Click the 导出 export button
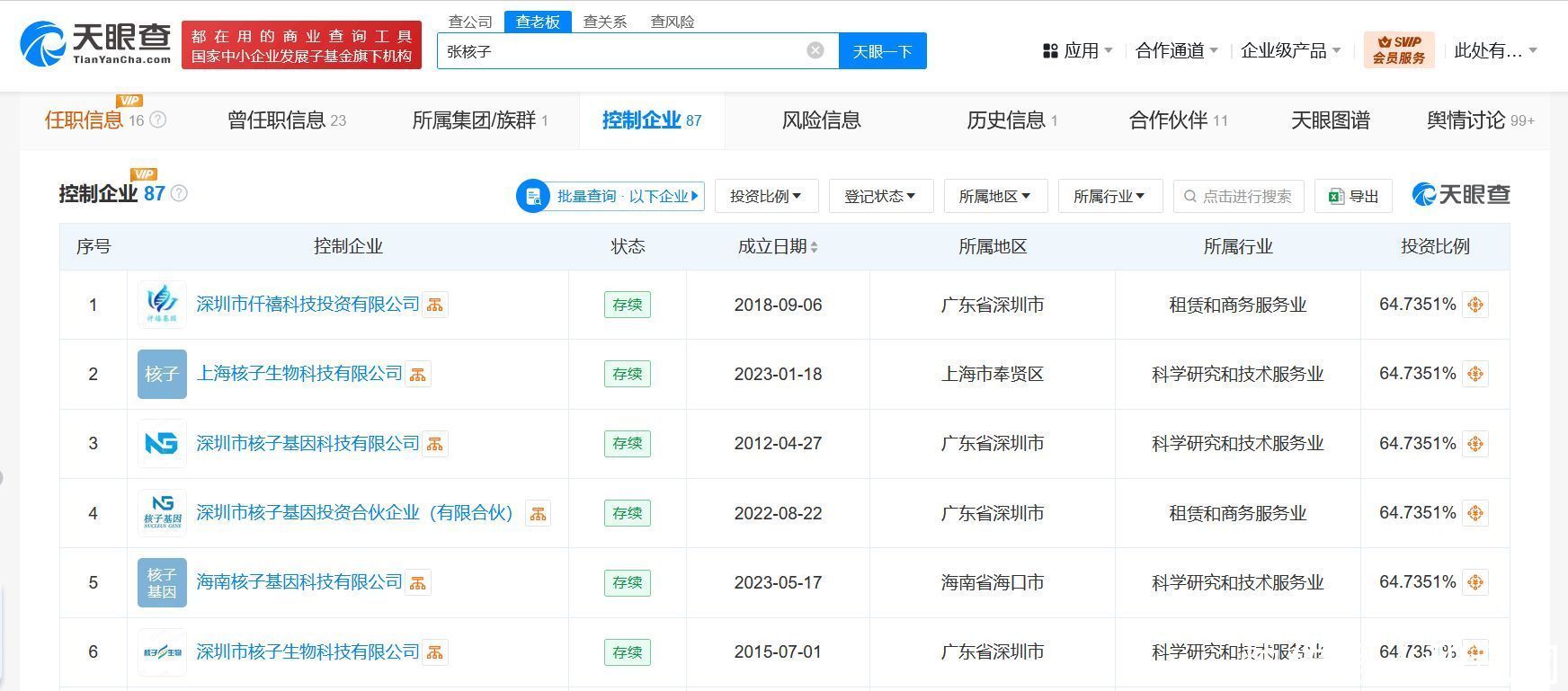The height and width of the screenshot is (691, 1568). point(1353,196)
